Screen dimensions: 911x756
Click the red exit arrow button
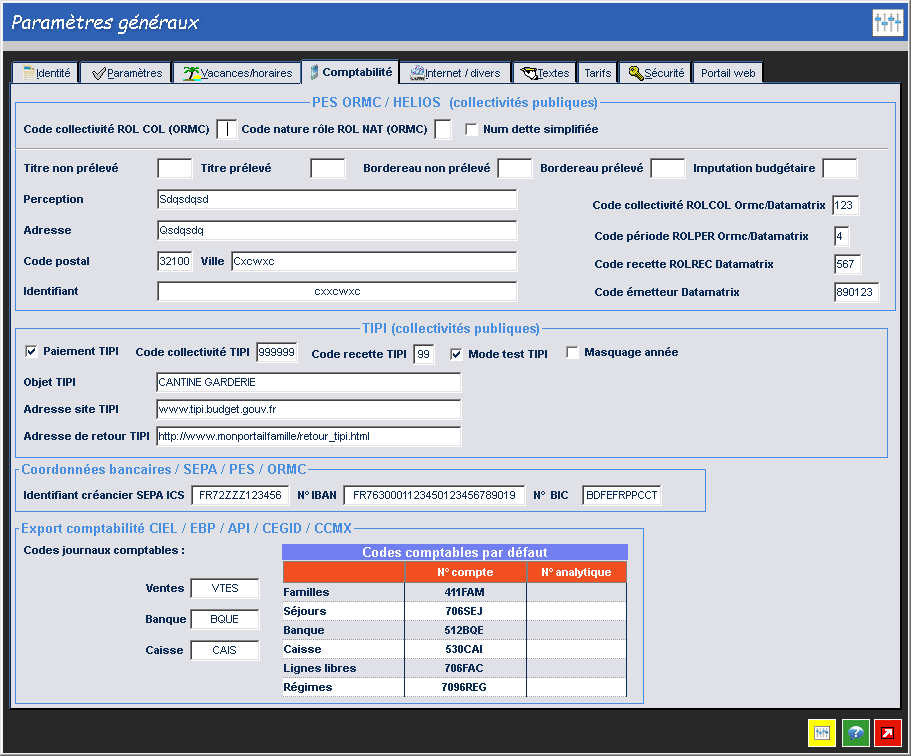coord(888,733)
